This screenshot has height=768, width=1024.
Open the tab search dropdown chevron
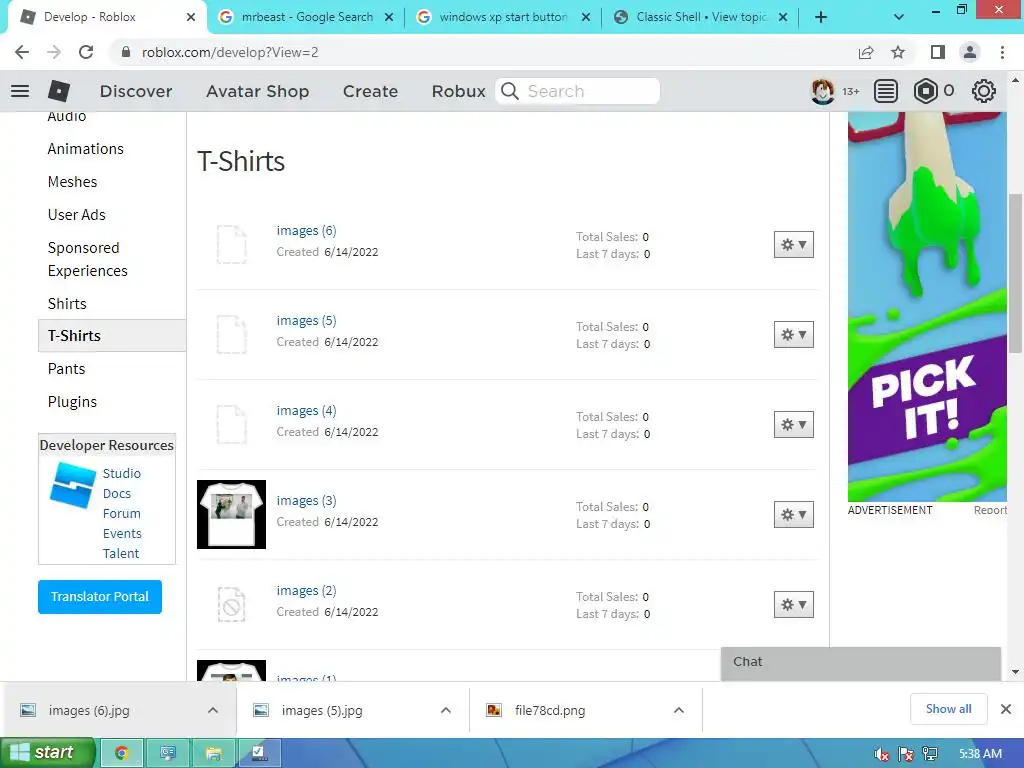(899, 18)
